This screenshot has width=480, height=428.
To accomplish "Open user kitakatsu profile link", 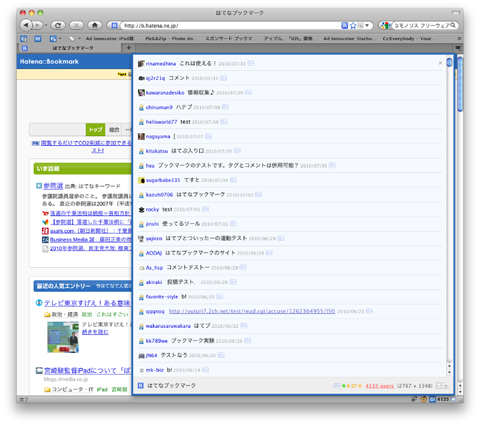I will (x=157, y=151).
